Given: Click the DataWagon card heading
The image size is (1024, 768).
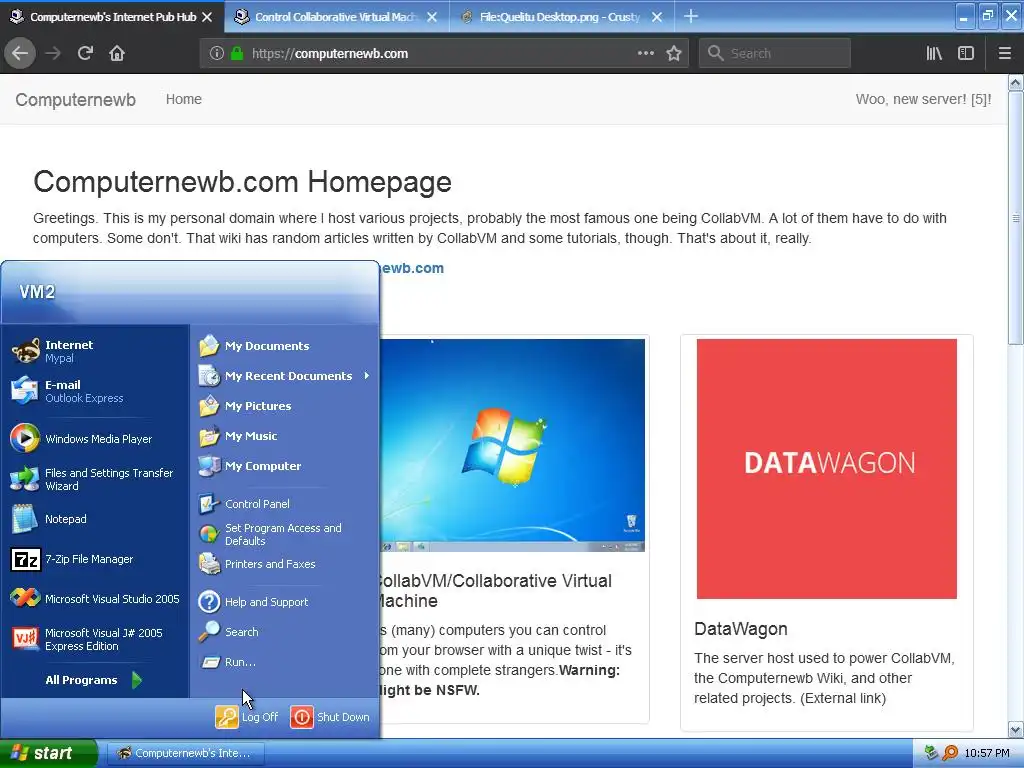Looking at the screenshot, I should click(x=741, y=629).
